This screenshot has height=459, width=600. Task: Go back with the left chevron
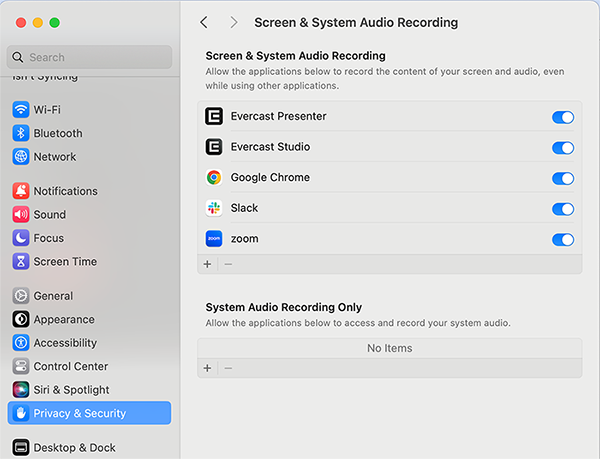coord(204,23)
